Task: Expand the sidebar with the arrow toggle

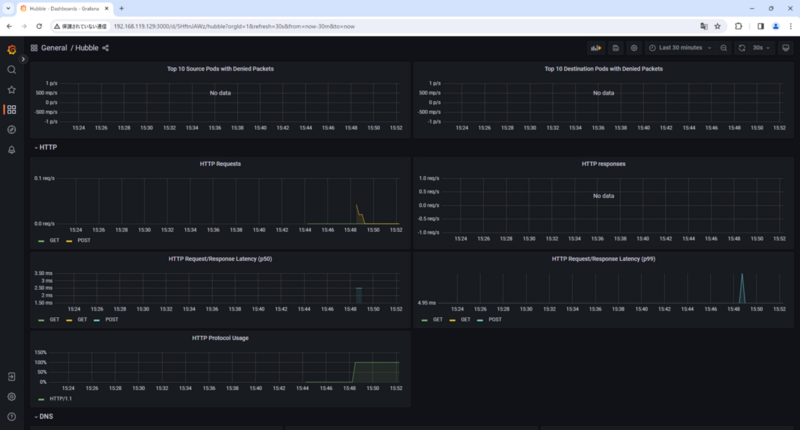Action: coord(23,59)
